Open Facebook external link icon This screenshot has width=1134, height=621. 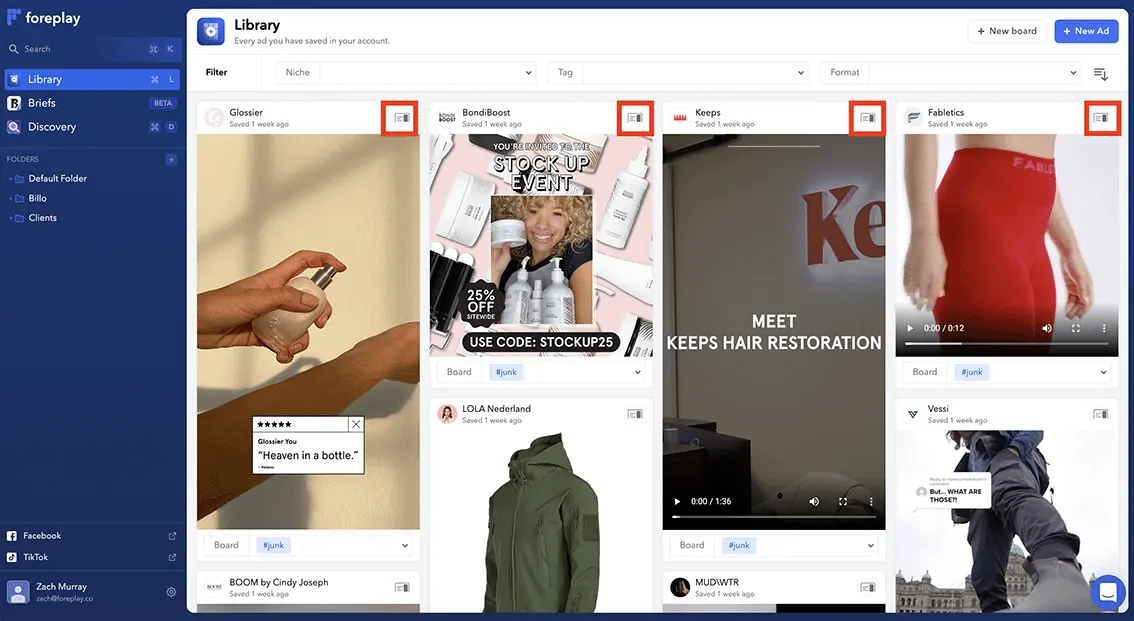pos(172,536)
